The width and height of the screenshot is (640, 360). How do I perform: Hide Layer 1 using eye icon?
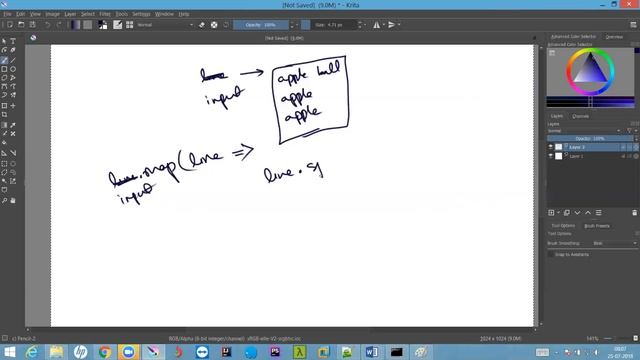(550, 156)
